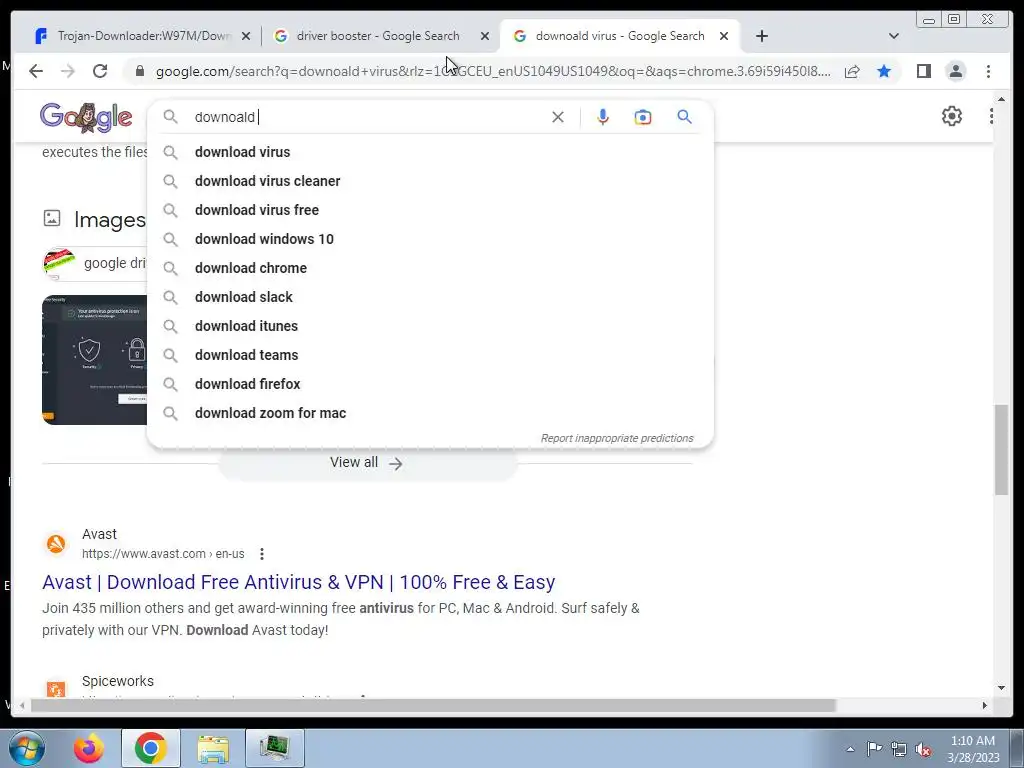Choose suggestion 'download virus cleaner'
Viewport: 1024px width, 768px height.
pyautogui.click(x=430, y=181)
